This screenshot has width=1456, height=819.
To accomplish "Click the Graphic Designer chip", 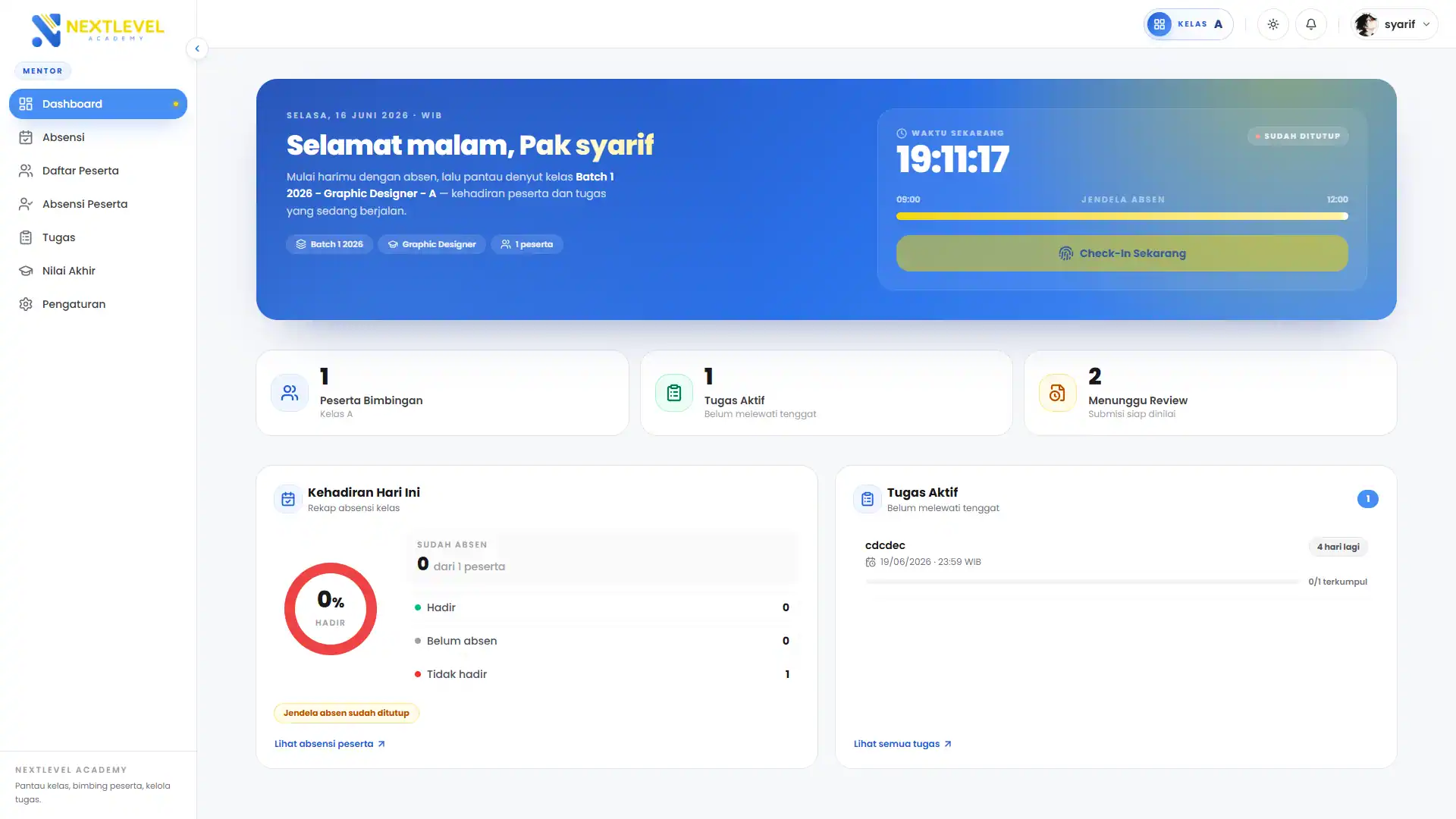I will [x=431, y=244].
